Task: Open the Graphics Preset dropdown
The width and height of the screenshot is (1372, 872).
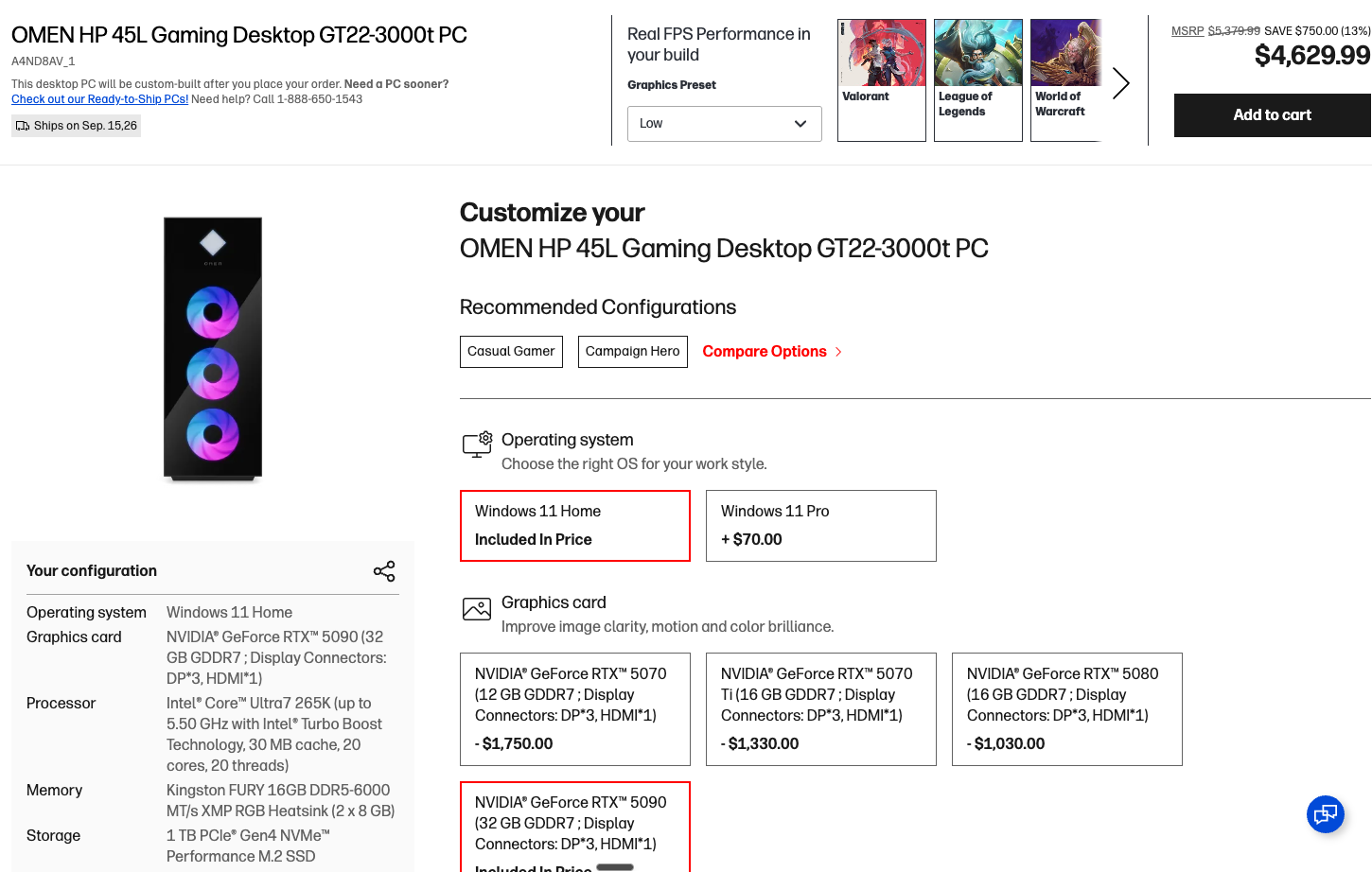Action: pos(725,124)
